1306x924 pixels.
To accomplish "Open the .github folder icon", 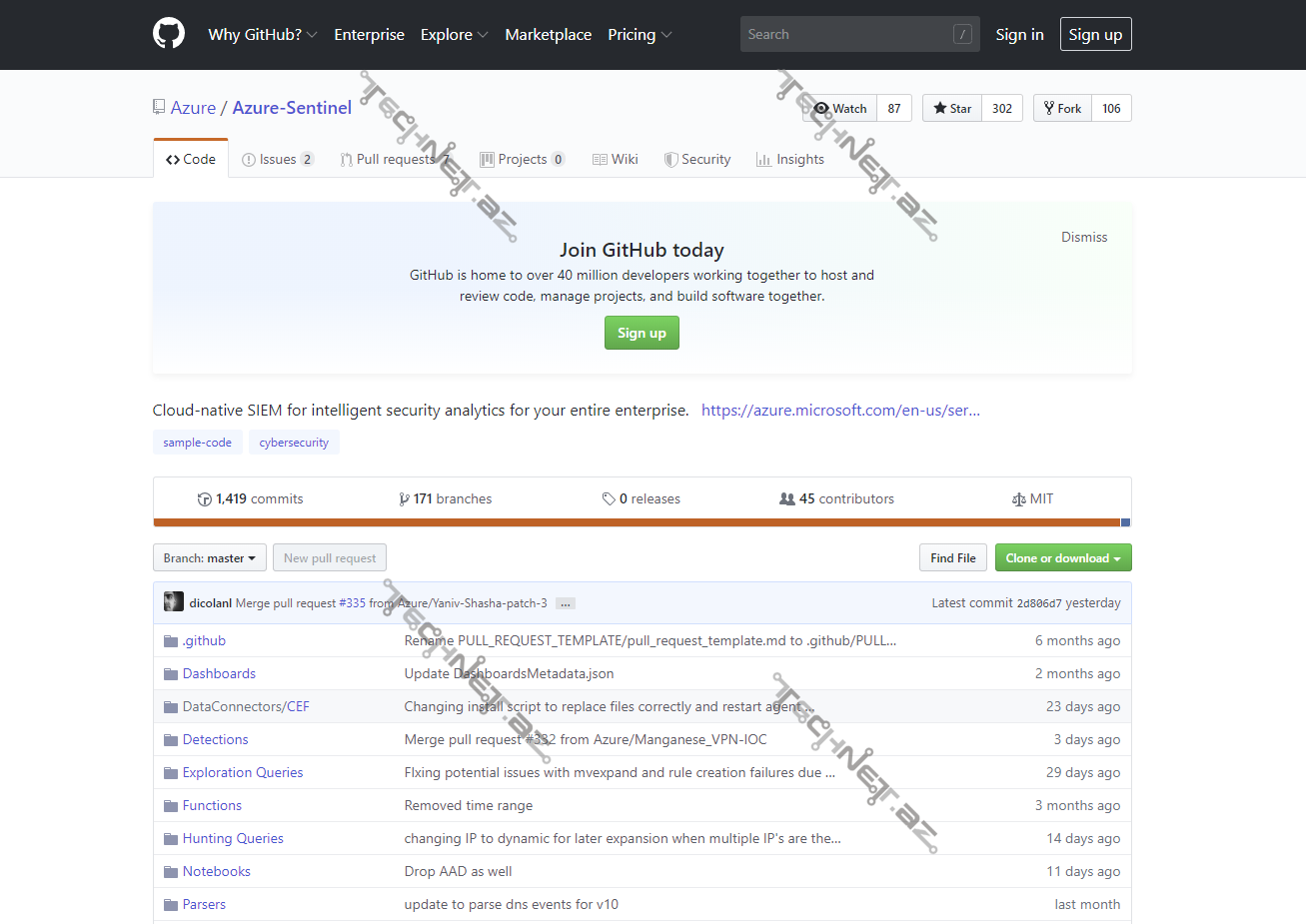I will point(171,641).
